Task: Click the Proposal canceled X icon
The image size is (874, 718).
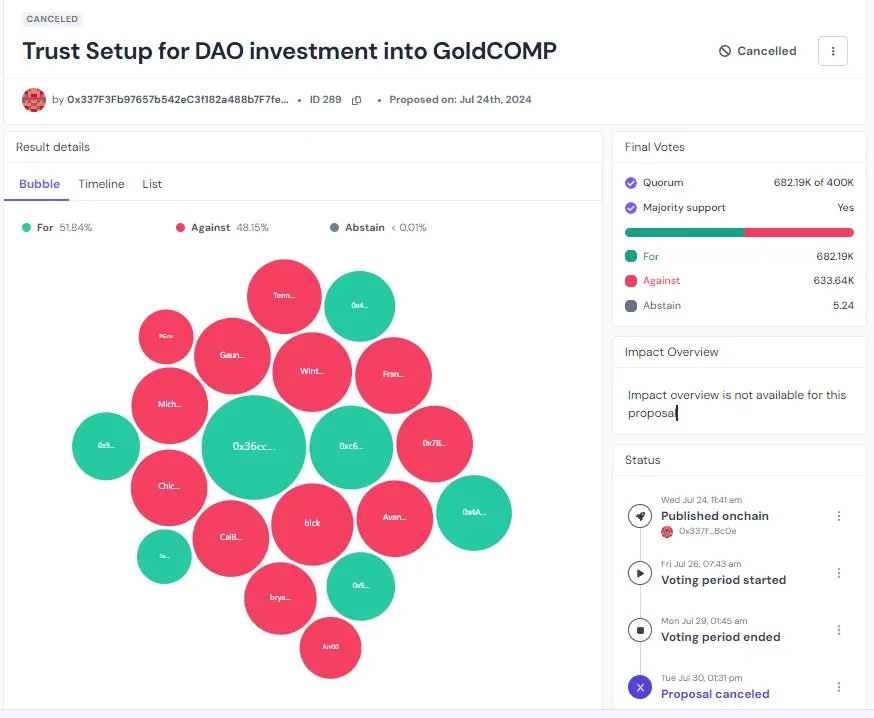Action: click(640, 687)
